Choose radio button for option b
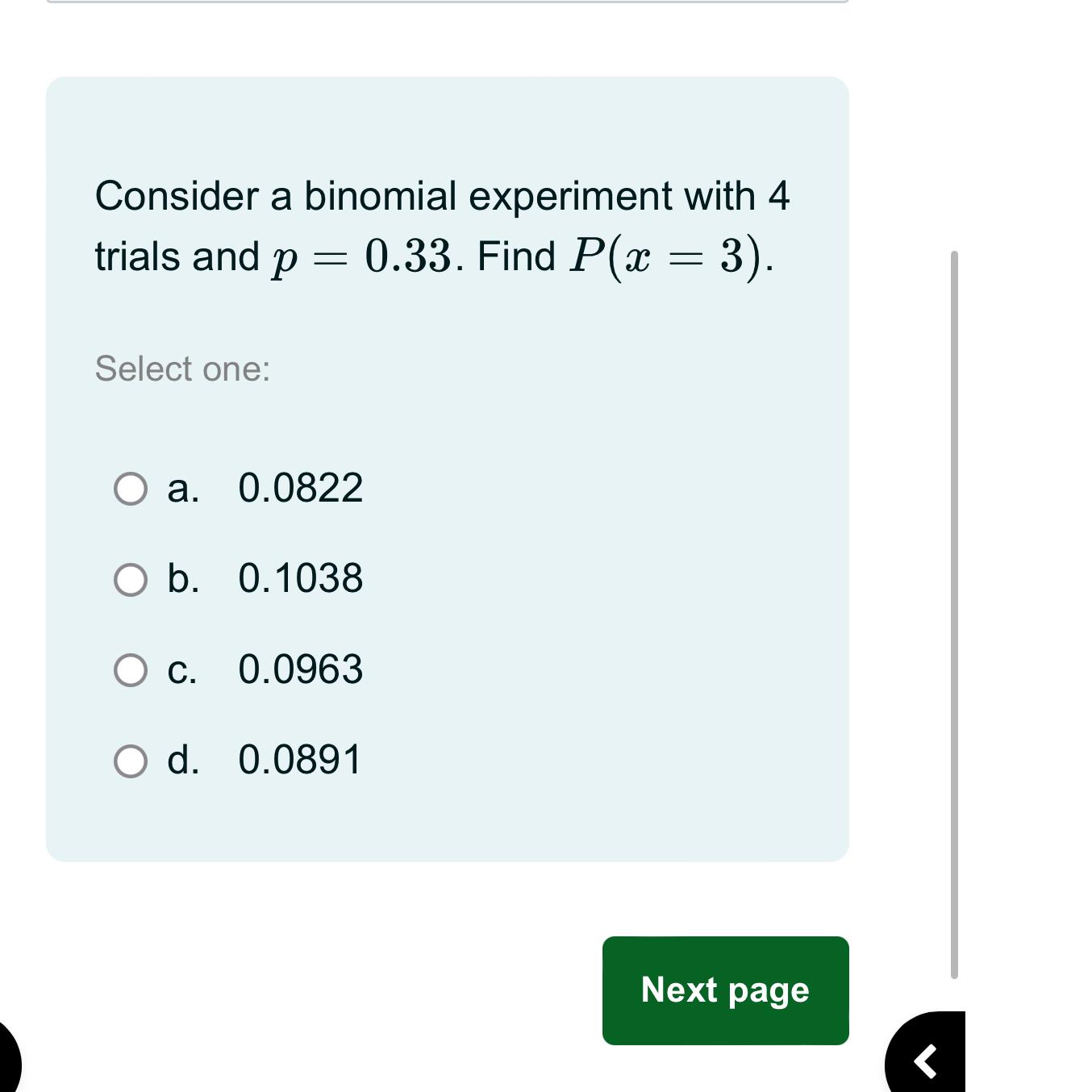This screenshot has width=1092, height=1092. [x=131, y=580]
